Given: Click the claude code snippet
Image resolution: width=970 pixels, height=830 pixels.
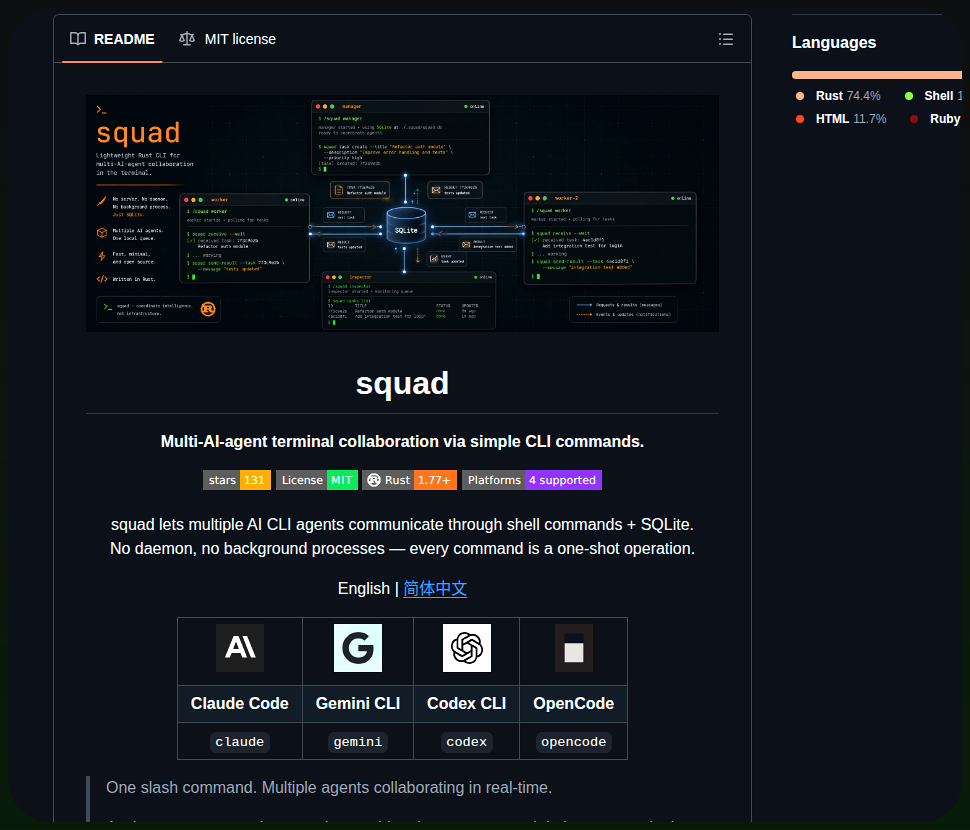Looking at the screenshot, I should click(239, 742).
